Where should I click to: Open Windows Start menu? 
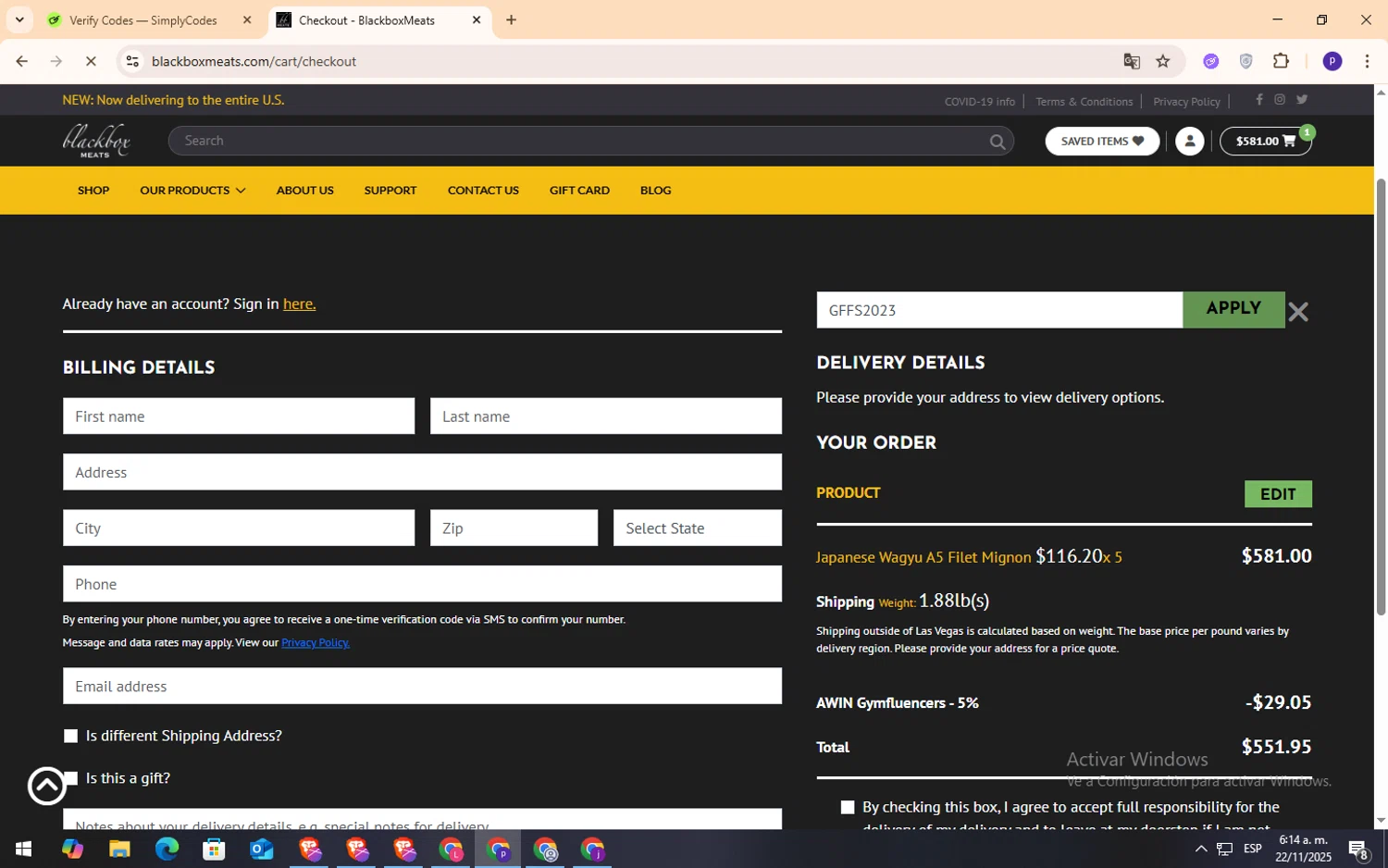click(23, 849)
